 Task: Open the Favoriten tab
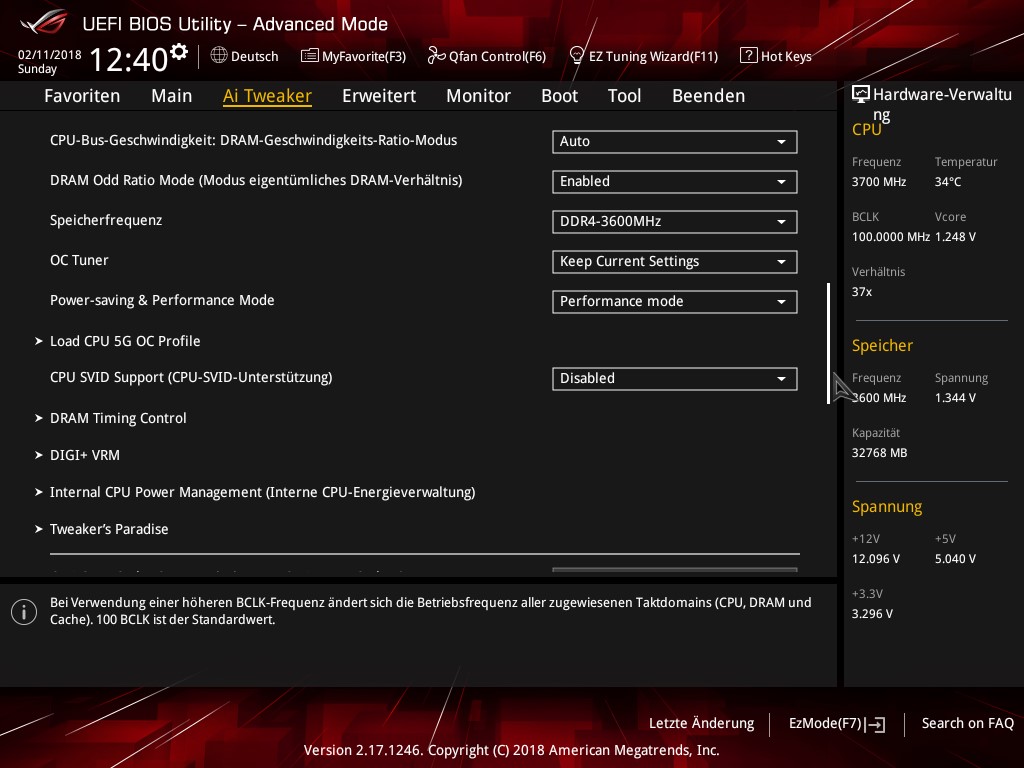pos(82,96)
